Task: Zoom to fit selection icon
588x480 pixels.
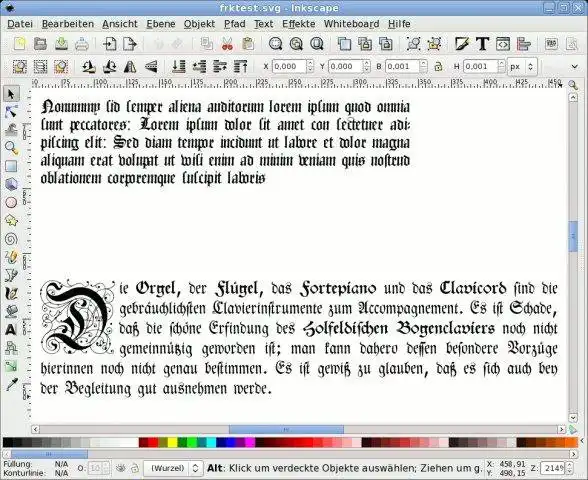Action: point(275,44)
